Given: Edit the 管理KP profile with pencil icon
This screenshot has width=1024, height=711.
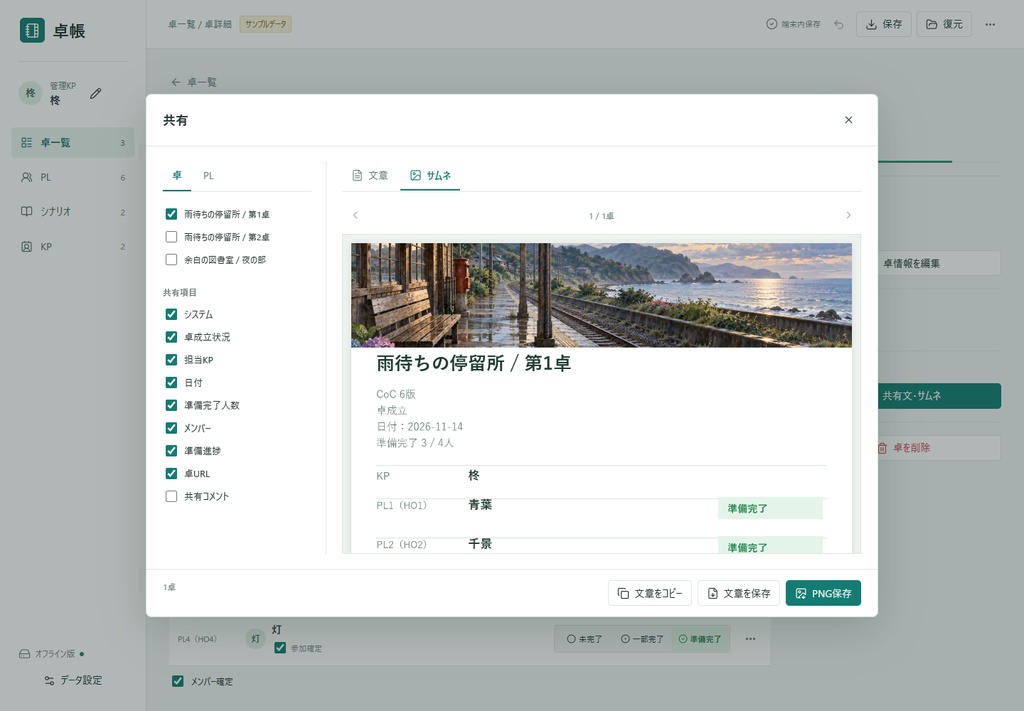Looking at the screenshot, I should (95, 93).
